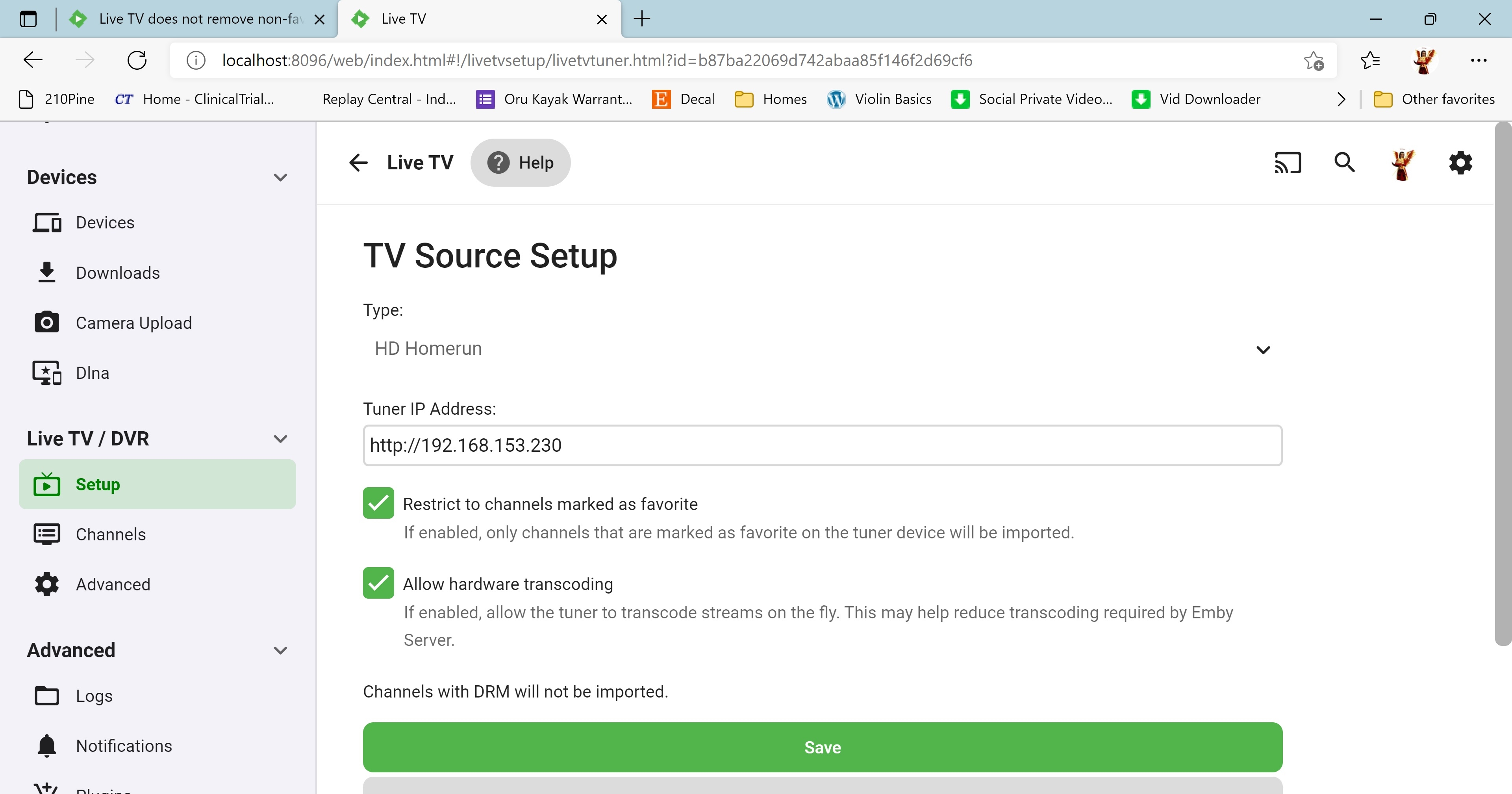Collapse the Devices sidebar section
Image resolution: width=1512 pixels, height=794 pixels.
coord(281,177)
